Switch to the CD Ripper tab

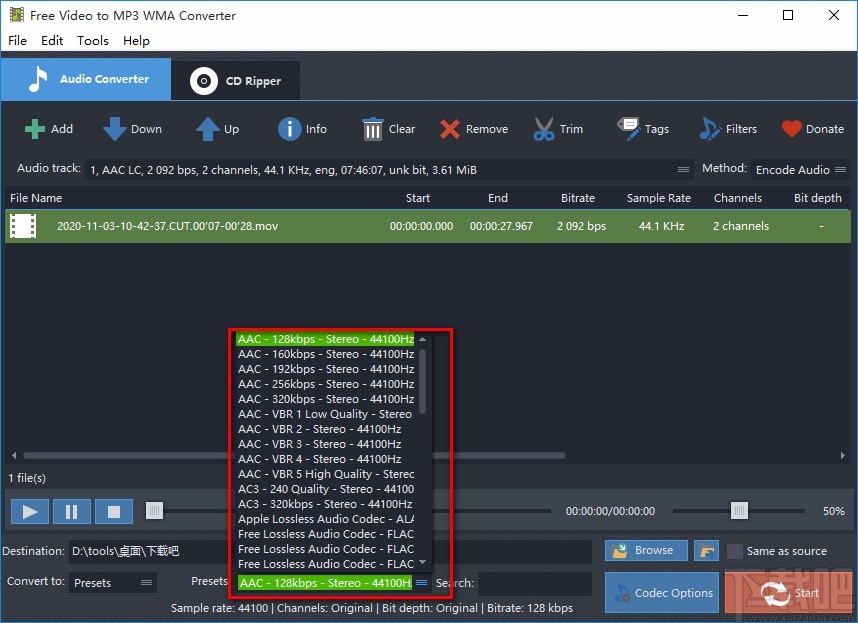(x=235, y=80)
